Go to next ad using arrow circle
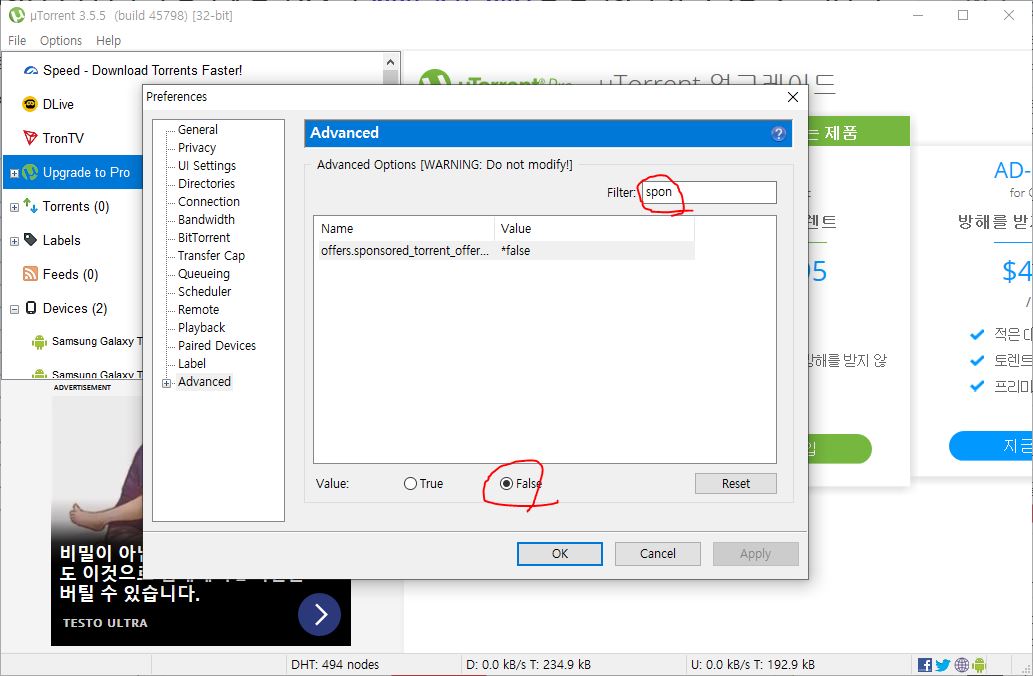Screen dimensions: 1033x676 pos(320,614)
